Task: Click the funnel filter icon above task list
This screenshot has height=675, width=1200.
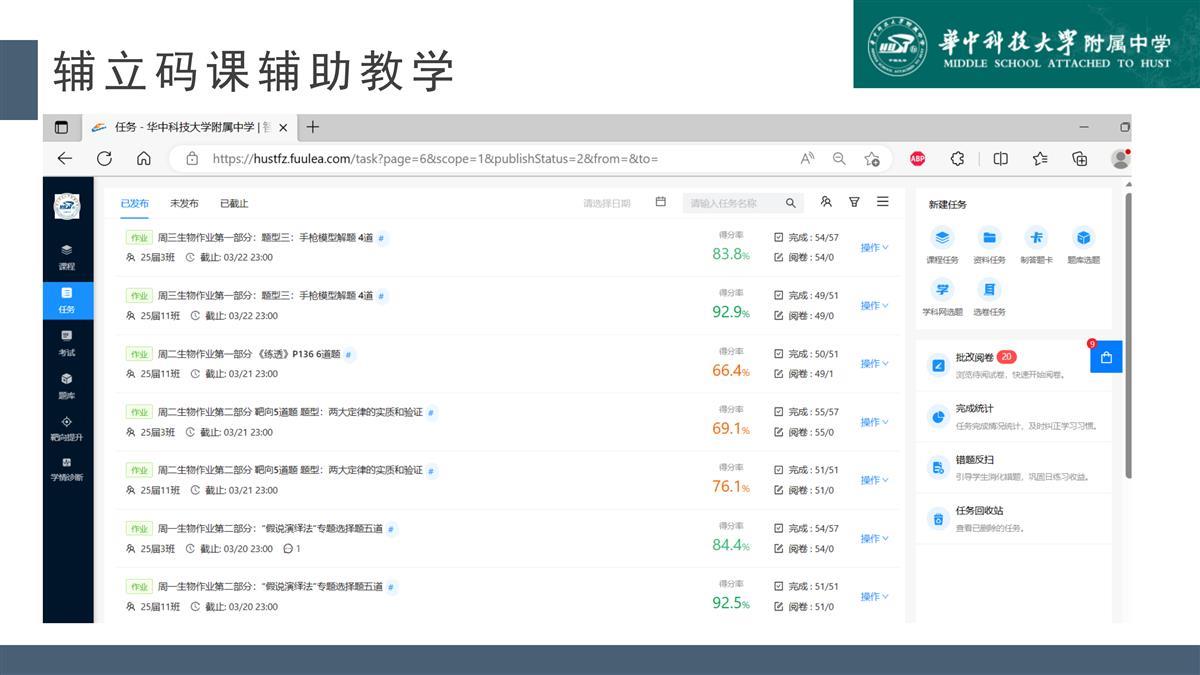Action: pyautogui.click(x=854, y=202)
